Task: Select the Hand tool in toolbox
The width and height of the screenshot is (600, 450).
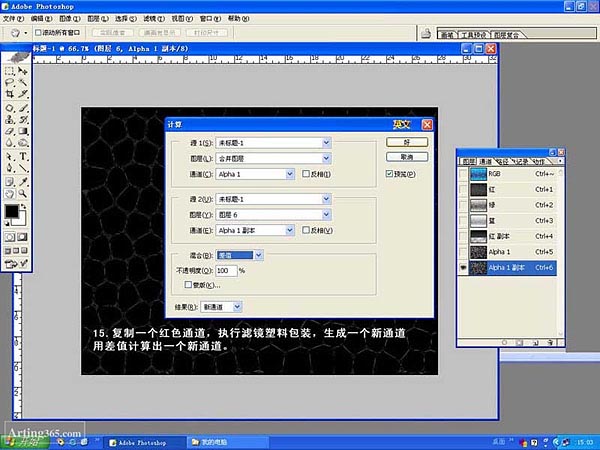Action: point(10,193)
